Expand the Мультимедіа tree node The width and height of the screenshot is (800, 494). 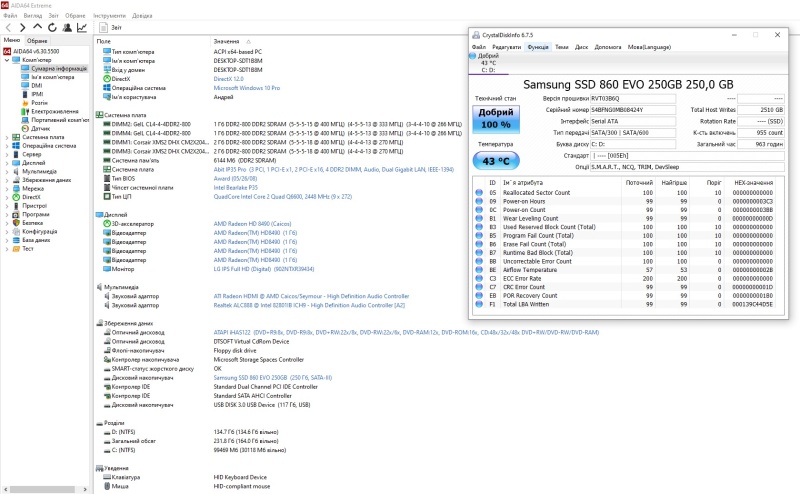pyautogui.click(x=7, y=171)
